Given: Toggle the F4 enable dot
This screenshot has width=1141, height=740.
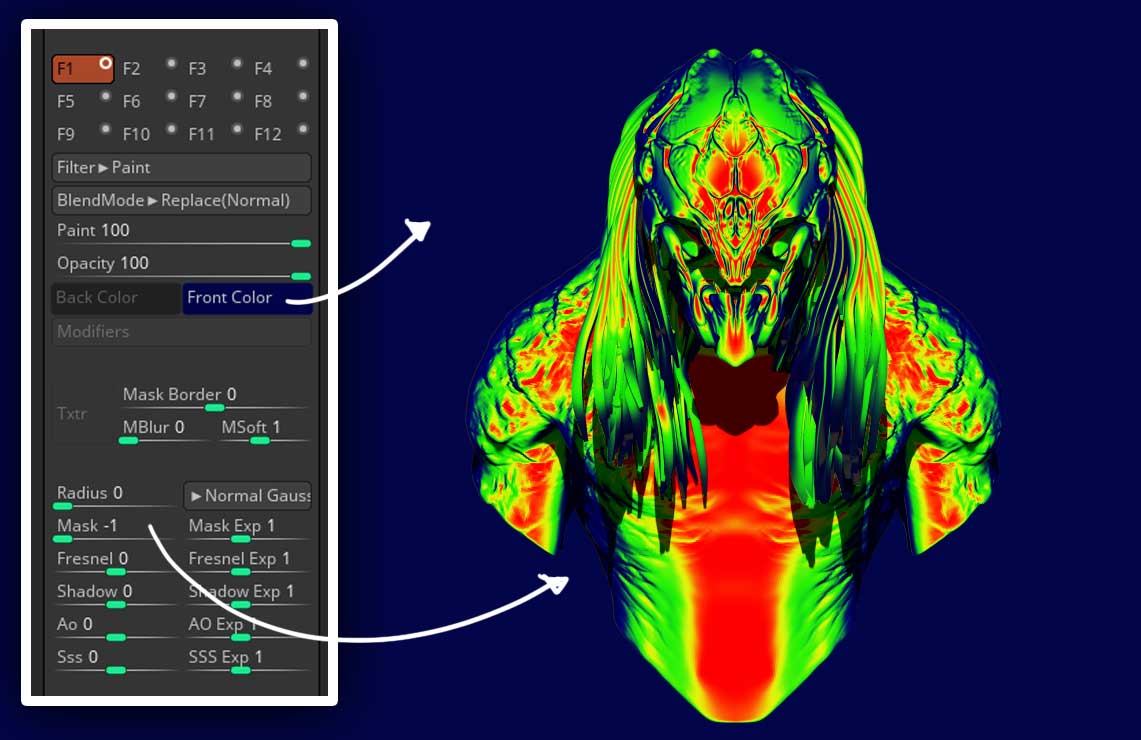Looking at the screenshot, I should (303, 63).
